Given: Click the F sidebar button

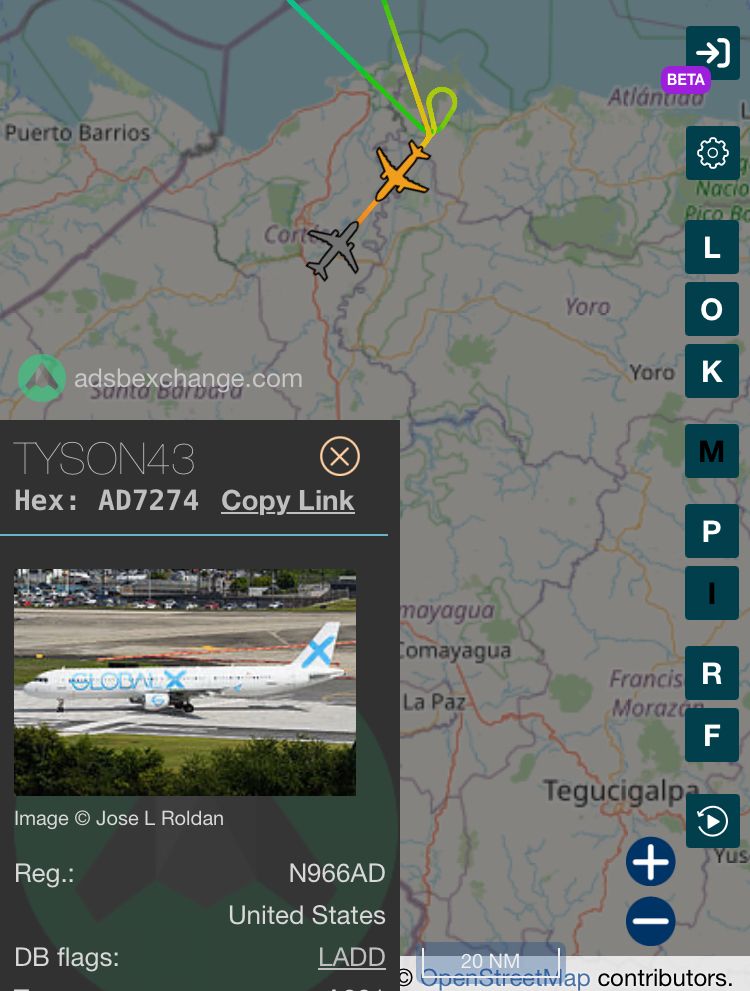Looking at the screenshot, I should point(712,735).
